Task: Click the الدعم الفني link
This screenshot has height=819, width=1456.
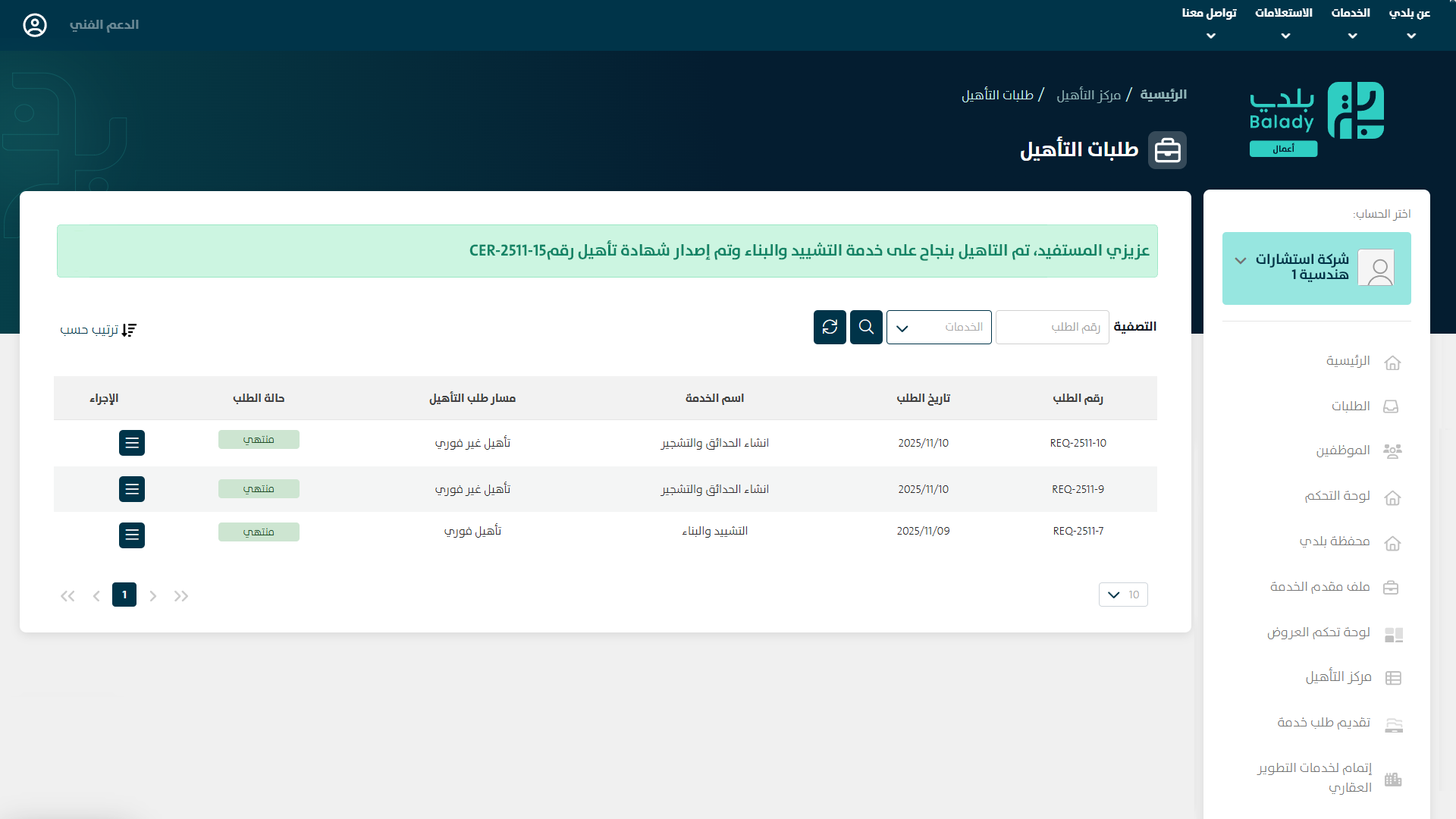Action: pos(104,25)
